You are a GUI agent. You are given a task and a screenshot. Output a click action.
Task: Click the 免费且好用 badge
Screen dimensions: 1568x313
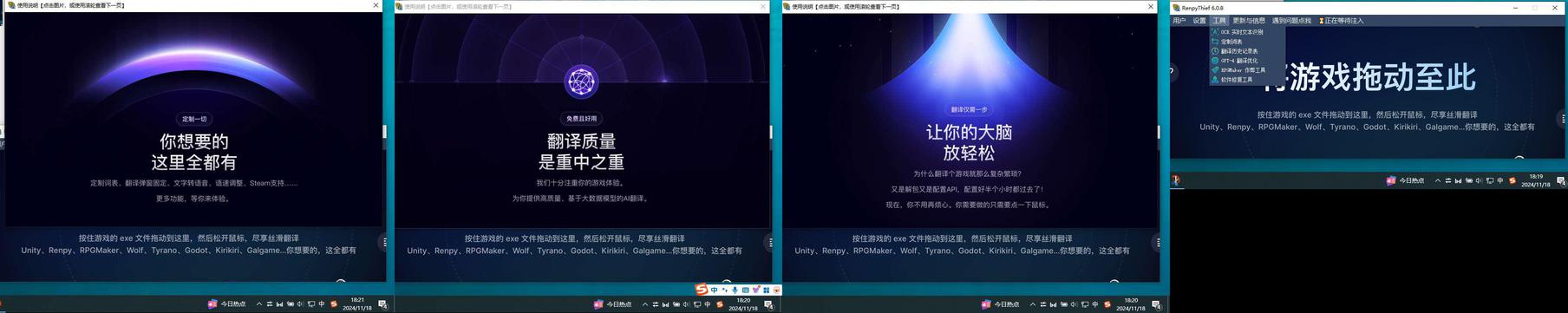tap(581, 119)
